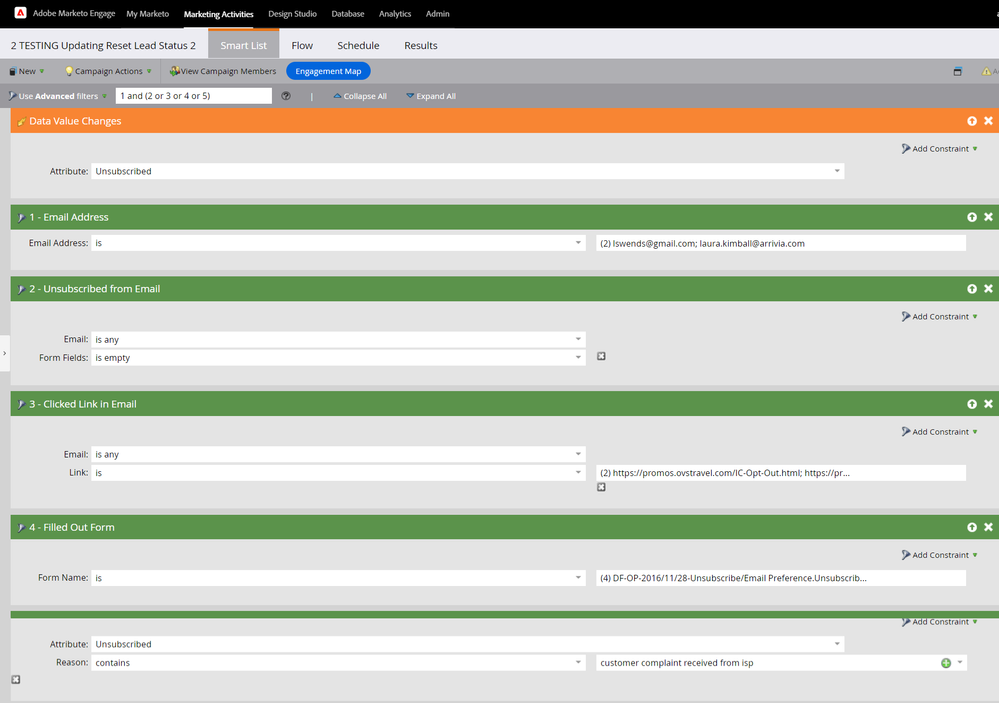
Task: Remove Unsubscribed from Email filter
Action: click(988, 289)
